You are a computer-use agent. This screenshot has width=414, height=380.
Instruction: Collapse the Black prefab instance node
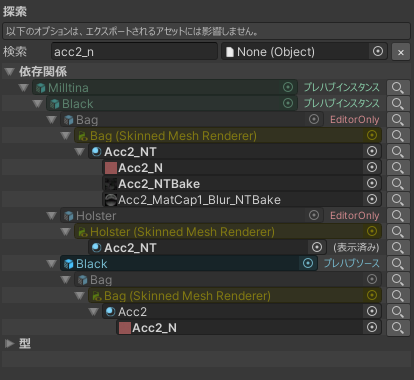point(37,104)
